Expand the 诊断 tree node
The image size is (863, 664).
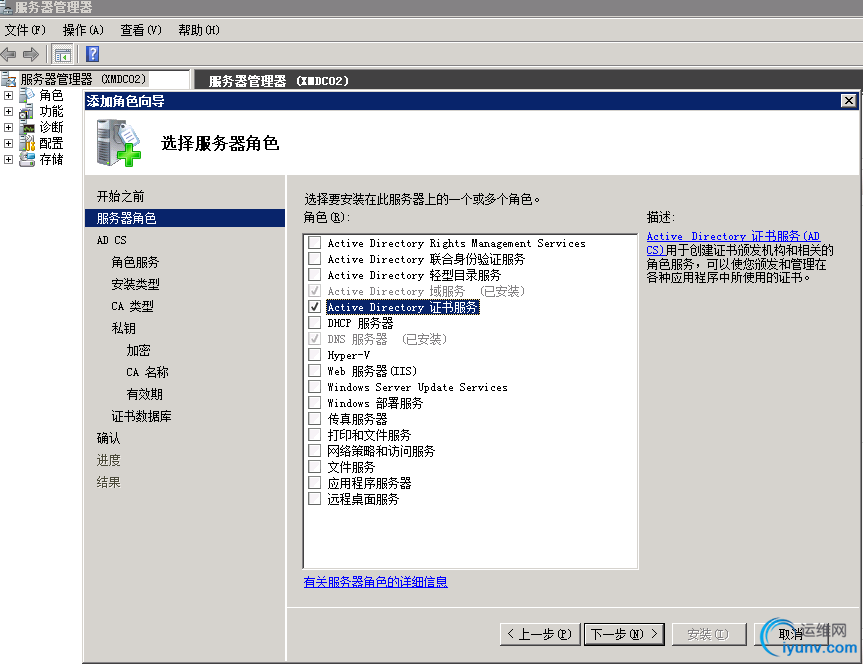point(8,127)
